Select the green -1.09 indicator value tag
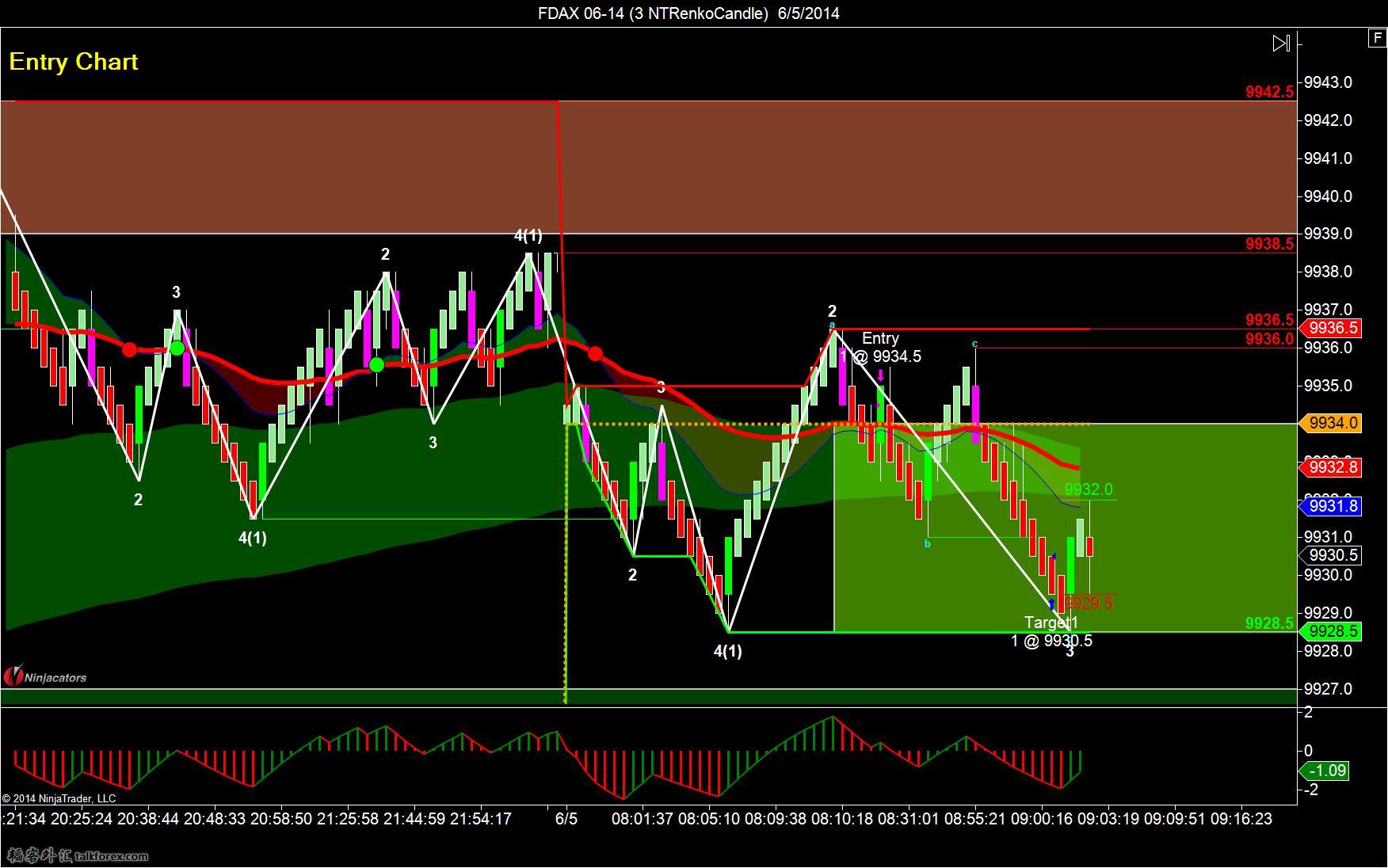The height and width of the screenshot is (868, 1388). 1324,770
